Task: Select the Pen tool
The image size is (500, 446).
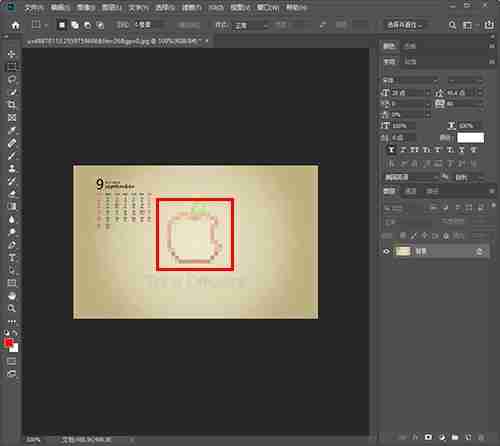Action: click(12, 244)
